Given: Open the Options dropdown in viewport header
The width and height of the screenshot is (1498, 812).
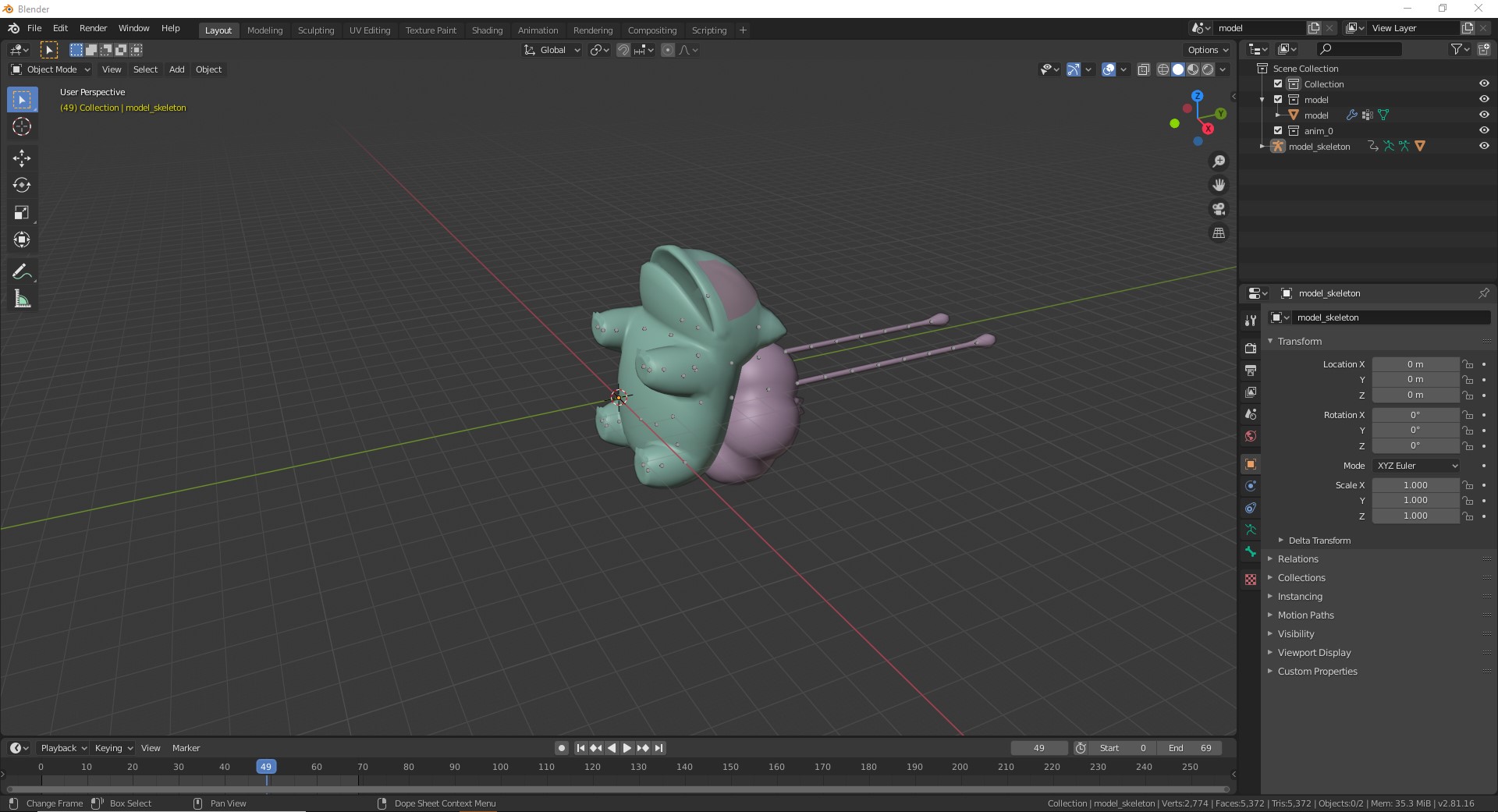Looking at the screenshot, I should point(1208,50).
